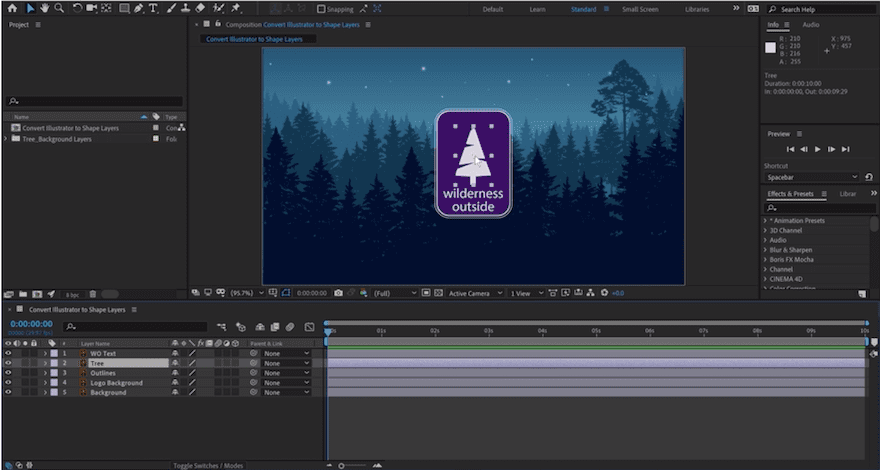Screen dimensions: 880x470
Task: Hide the WO Text layer
Action: coord(8,353)
